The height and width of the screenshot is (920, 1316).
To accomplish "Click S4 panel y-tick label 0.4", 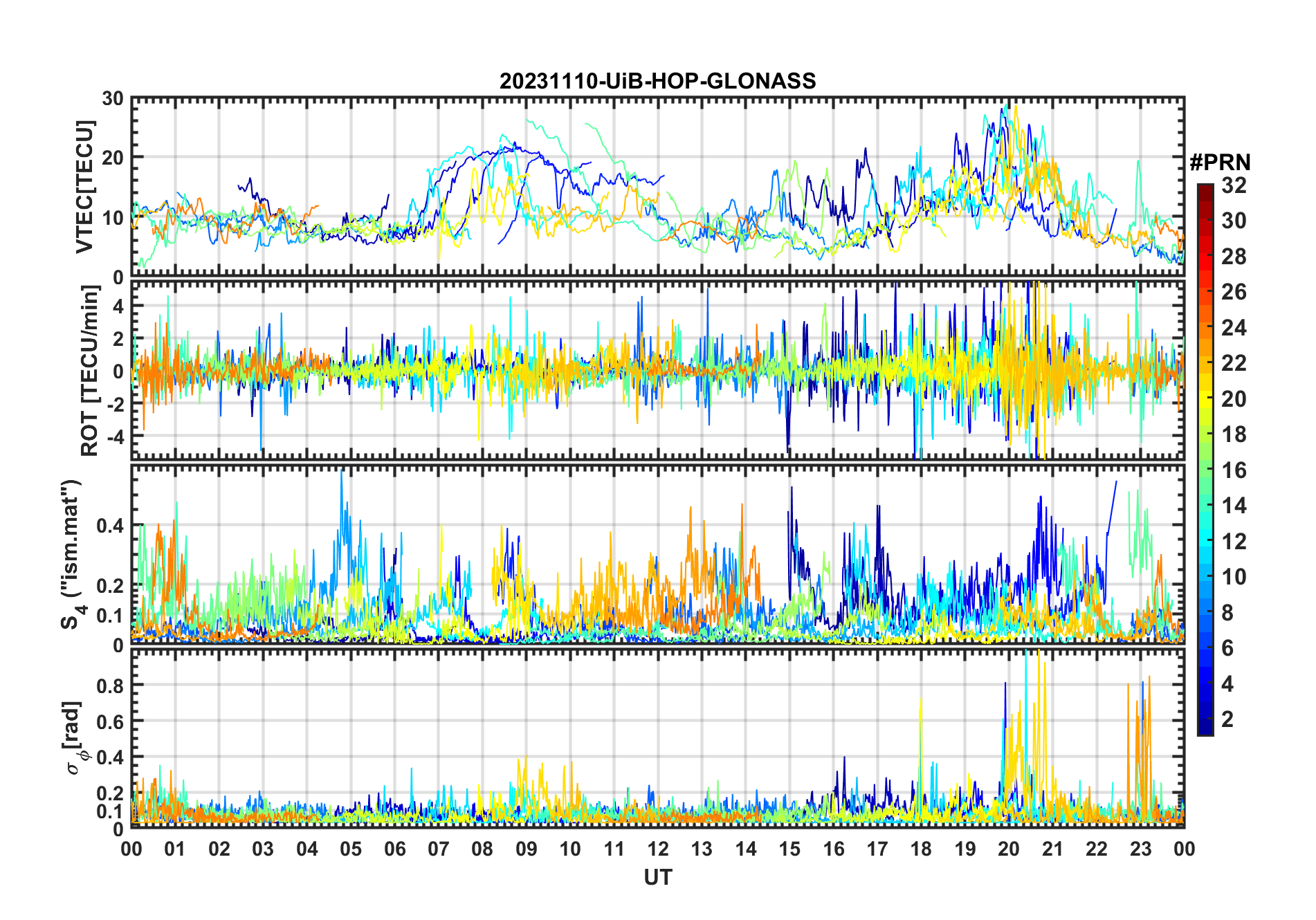I will pyautogui.click(x=111, y=526).
